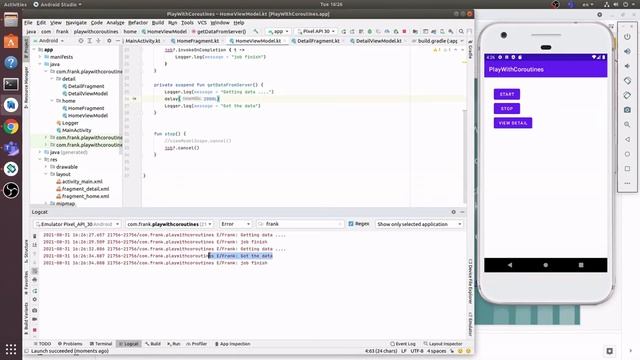Screen dimensions: 640x360
Task: Click the Logcat print icon
Action: point(35,280)
